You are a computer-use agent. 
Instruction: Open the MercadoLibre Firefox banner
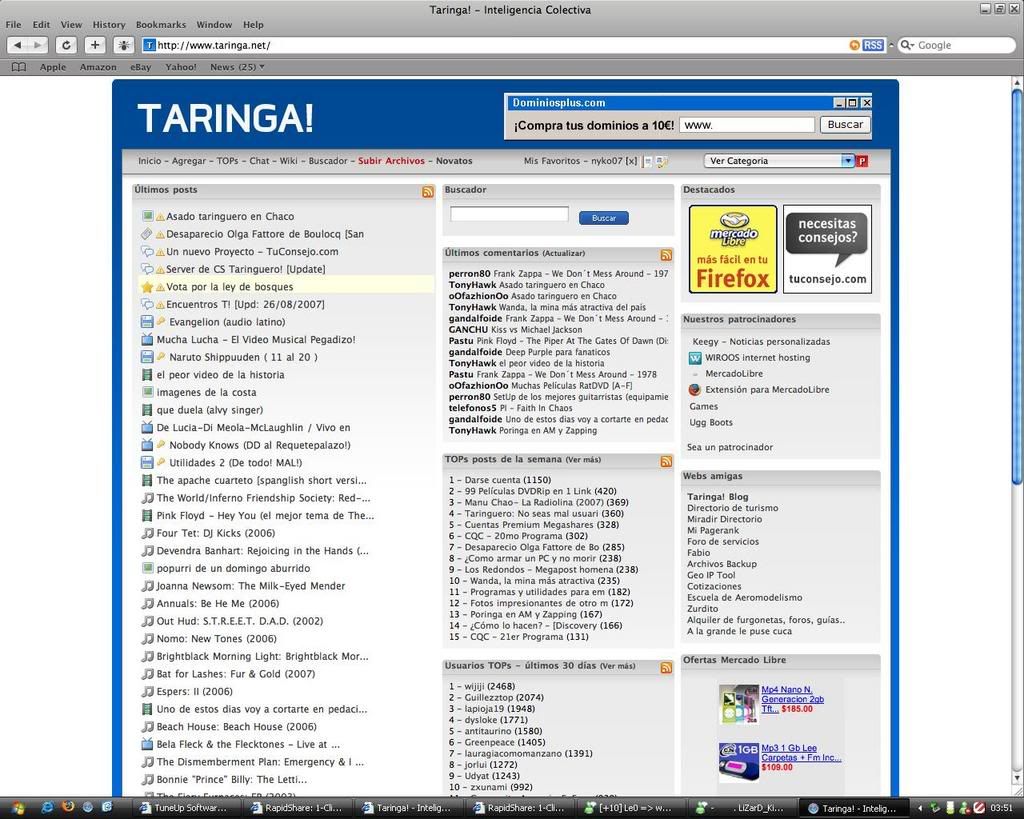733,249
